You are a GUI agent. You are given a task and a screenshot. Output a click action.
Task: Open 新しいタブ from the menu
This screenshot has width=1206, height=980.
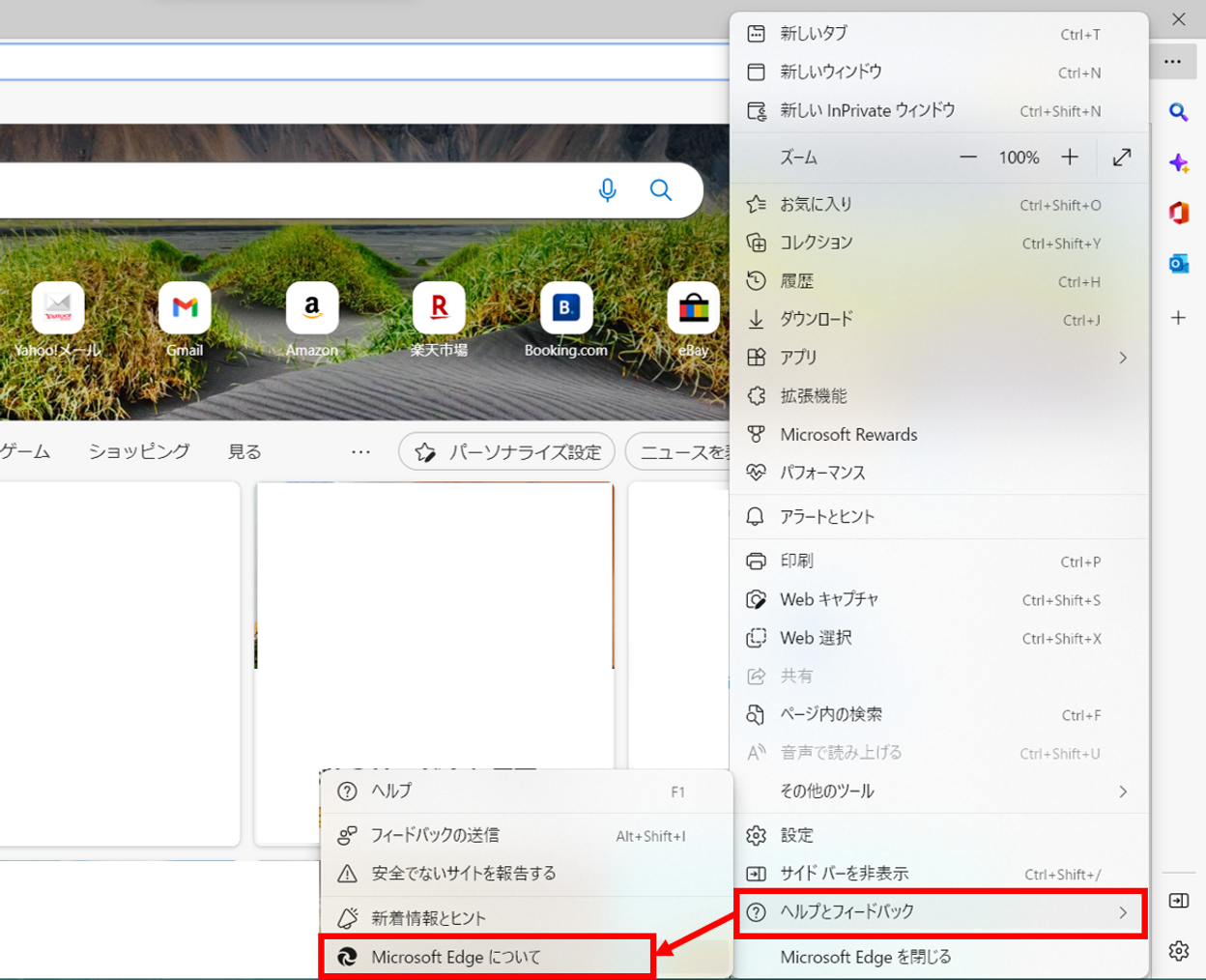tap(939, 34)
